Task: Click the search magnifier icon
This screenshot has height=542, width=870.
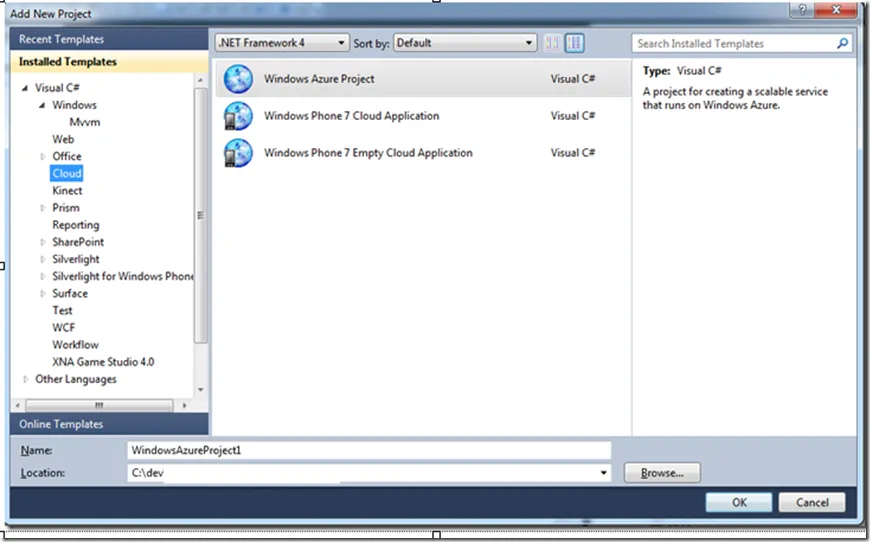Action: [842, 43]
